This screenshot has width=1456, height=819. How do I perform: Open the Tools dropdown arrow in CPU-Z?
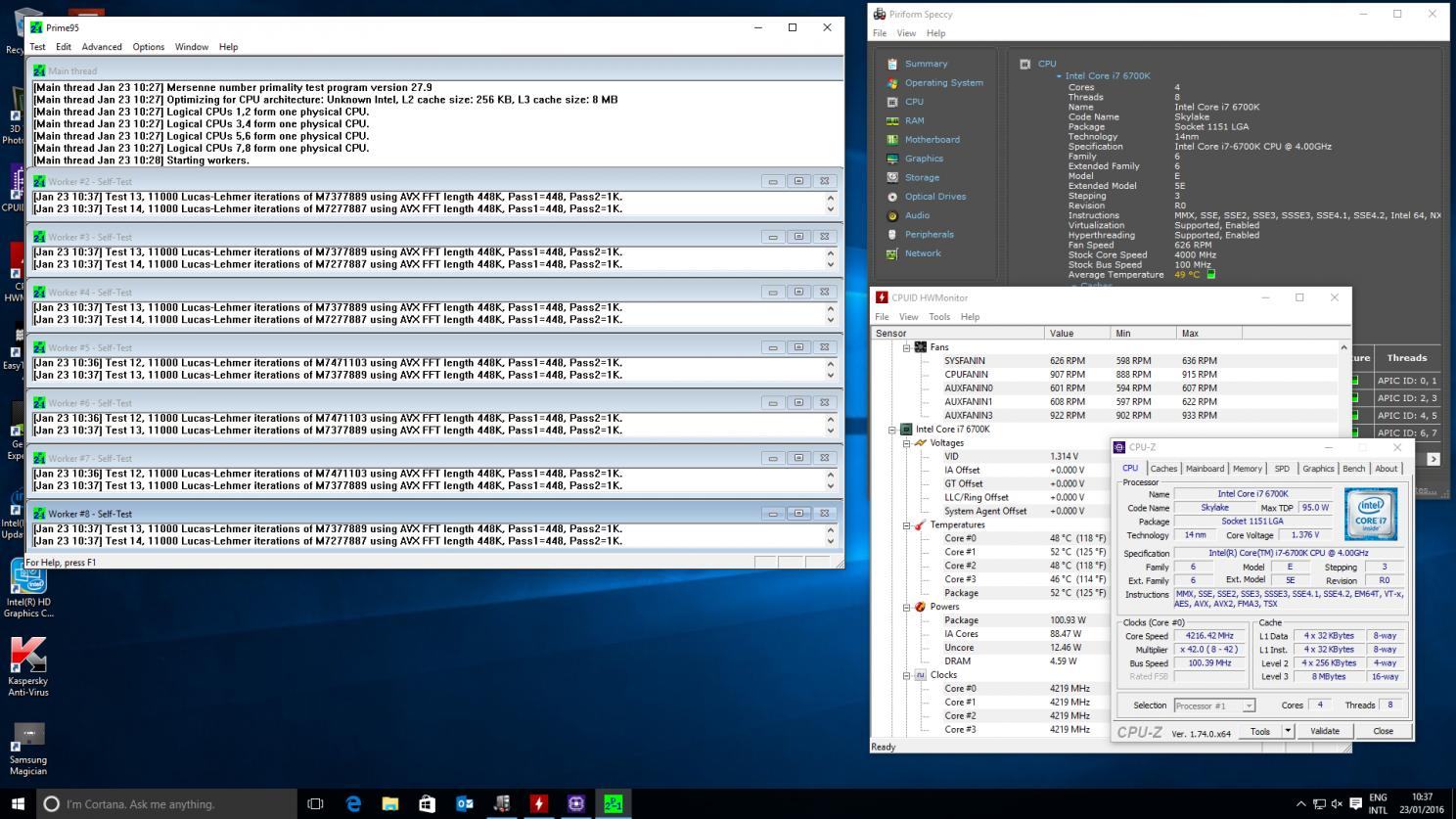click(1288, 731)
